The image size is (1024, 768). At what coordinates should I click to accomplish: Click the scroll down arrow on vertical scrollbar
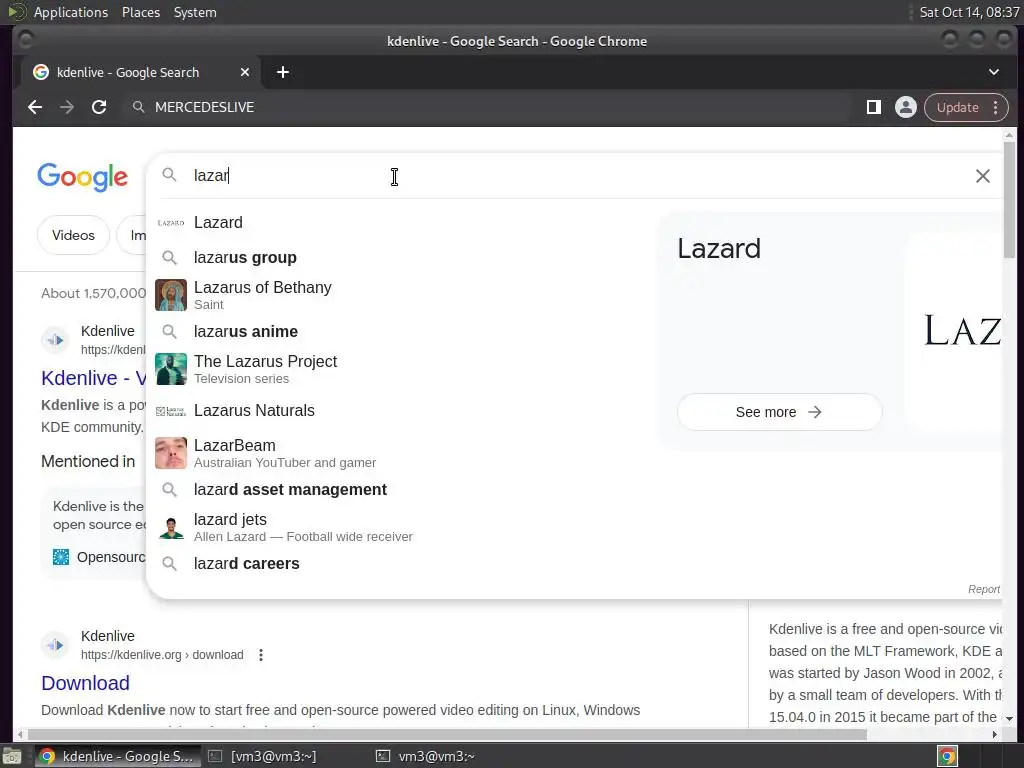(1010, 718)
